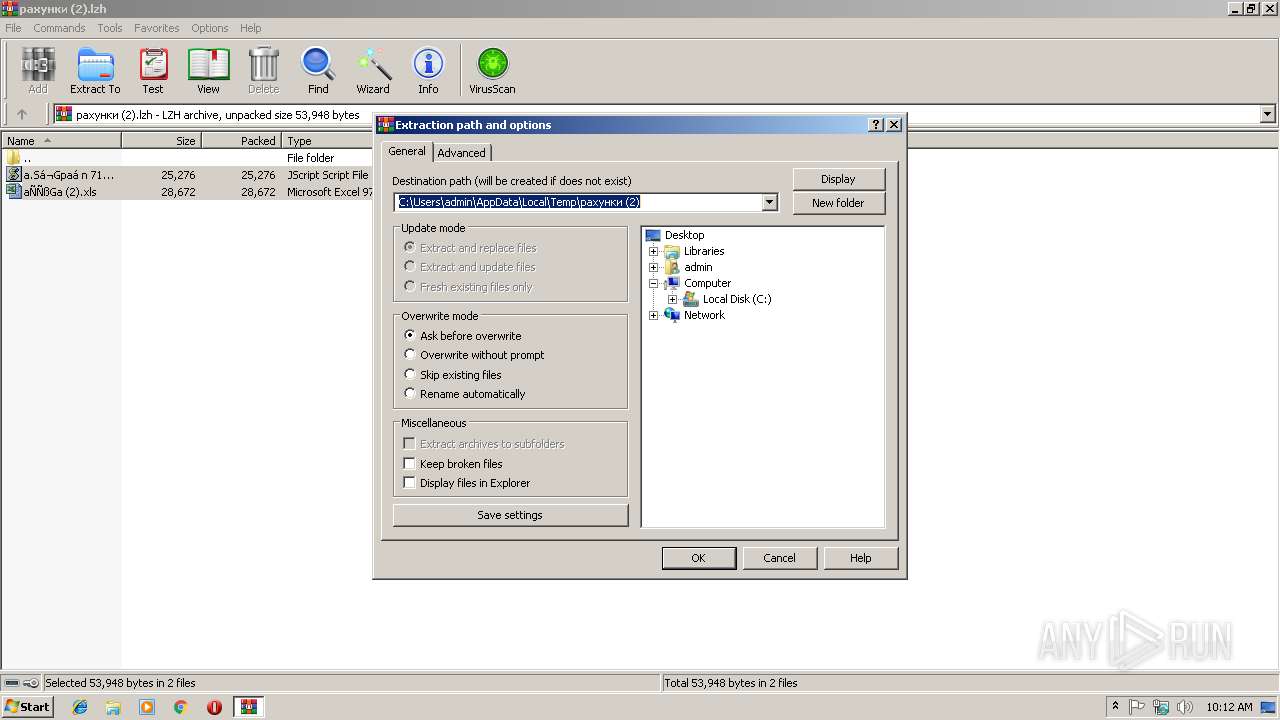Click Save settings button
The width and height of the screenshot is (1280, 720).
tap(510, 515)
